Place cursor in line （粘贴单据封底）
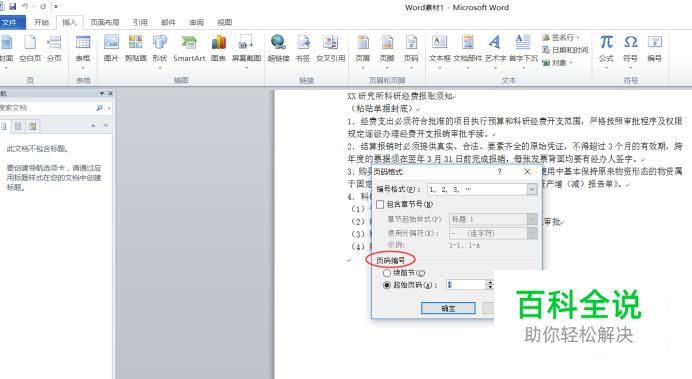 click(382, 108)
